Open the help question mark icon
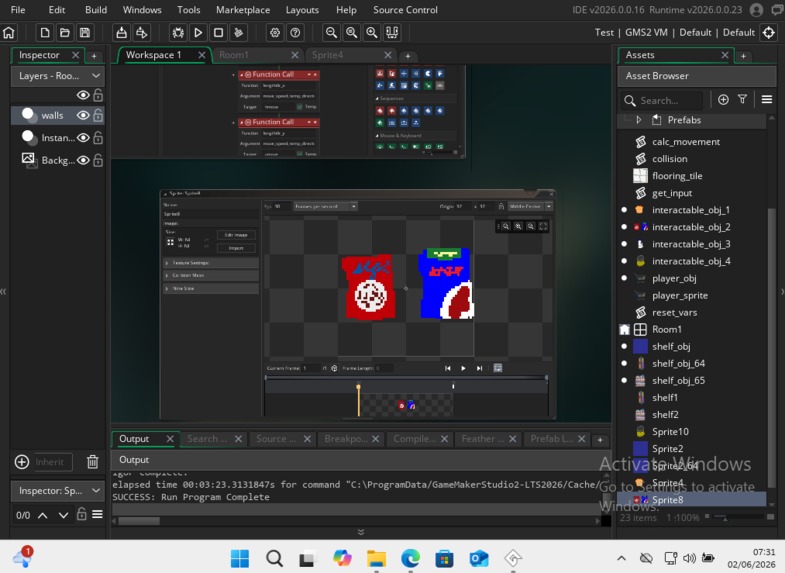This screenshot has width=785, height=573. tap(295, 33)
